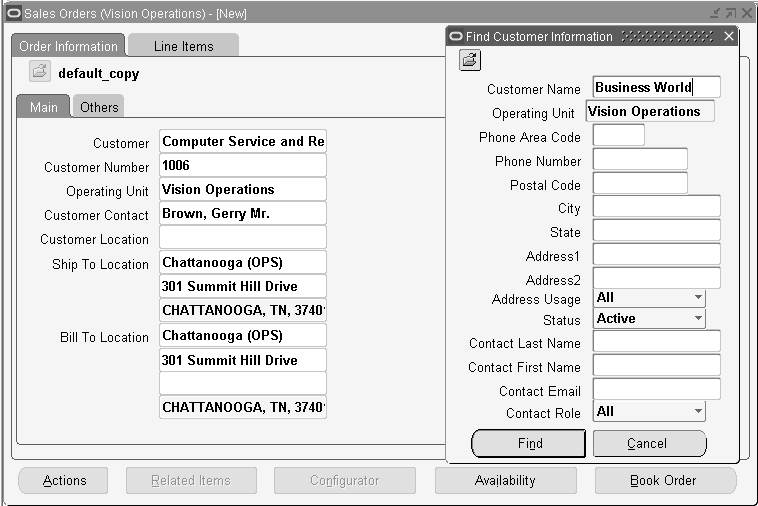Open the Others sub-tab

coord(99,107)
